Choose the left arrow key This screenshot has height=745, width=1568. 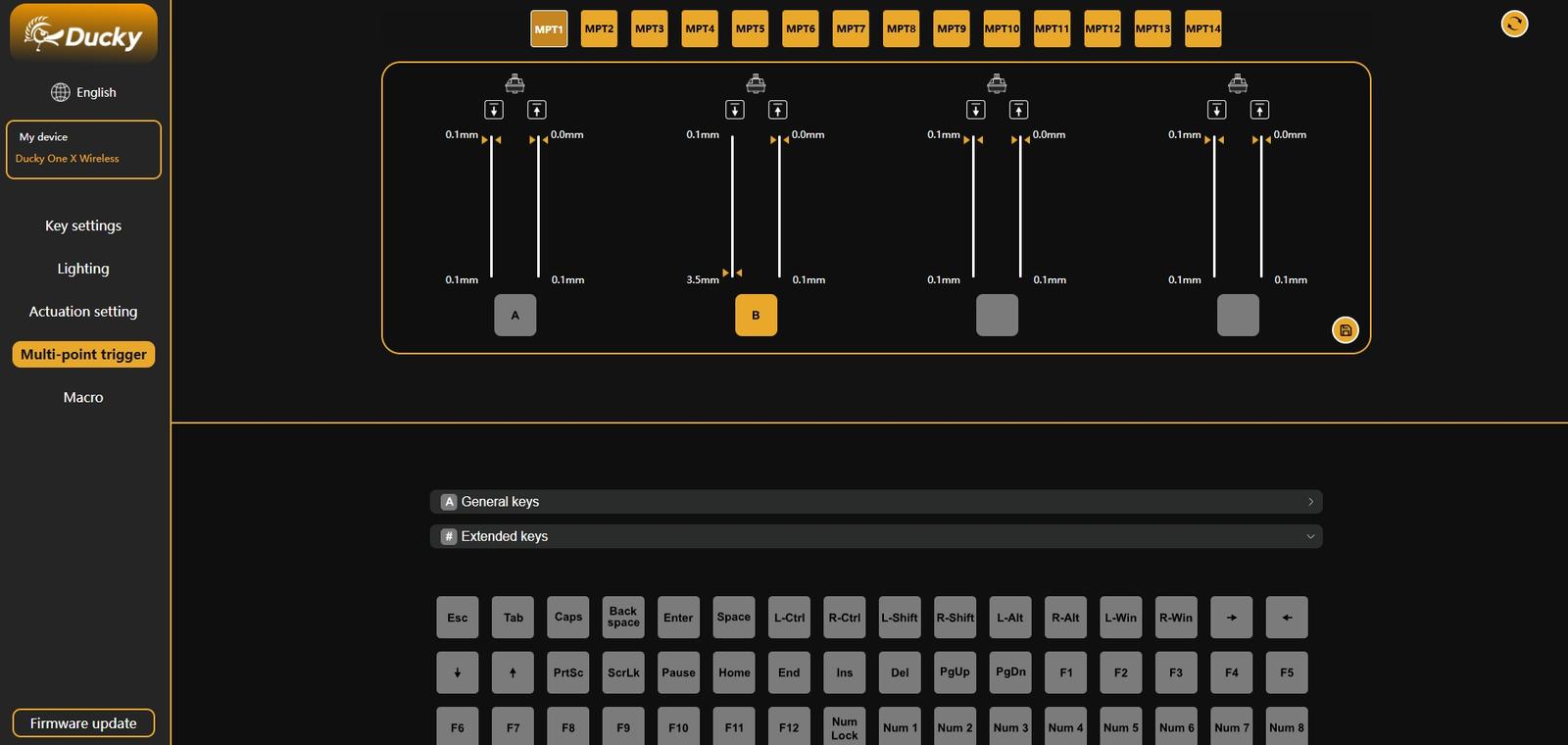tap(1287, 618)
